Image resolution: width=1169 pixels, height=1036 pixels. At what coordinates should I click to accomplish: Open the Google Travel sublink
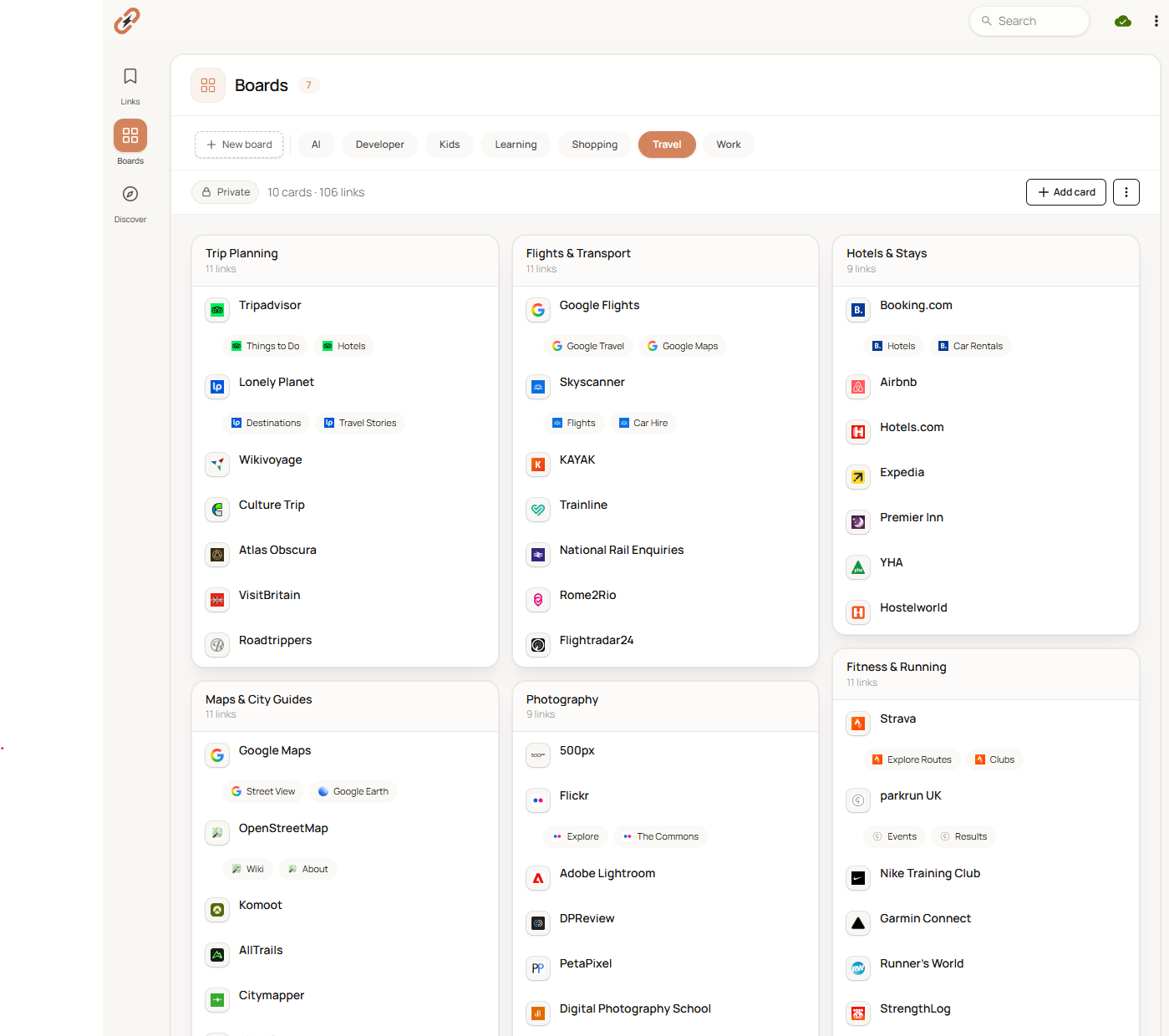click(588, 346)
